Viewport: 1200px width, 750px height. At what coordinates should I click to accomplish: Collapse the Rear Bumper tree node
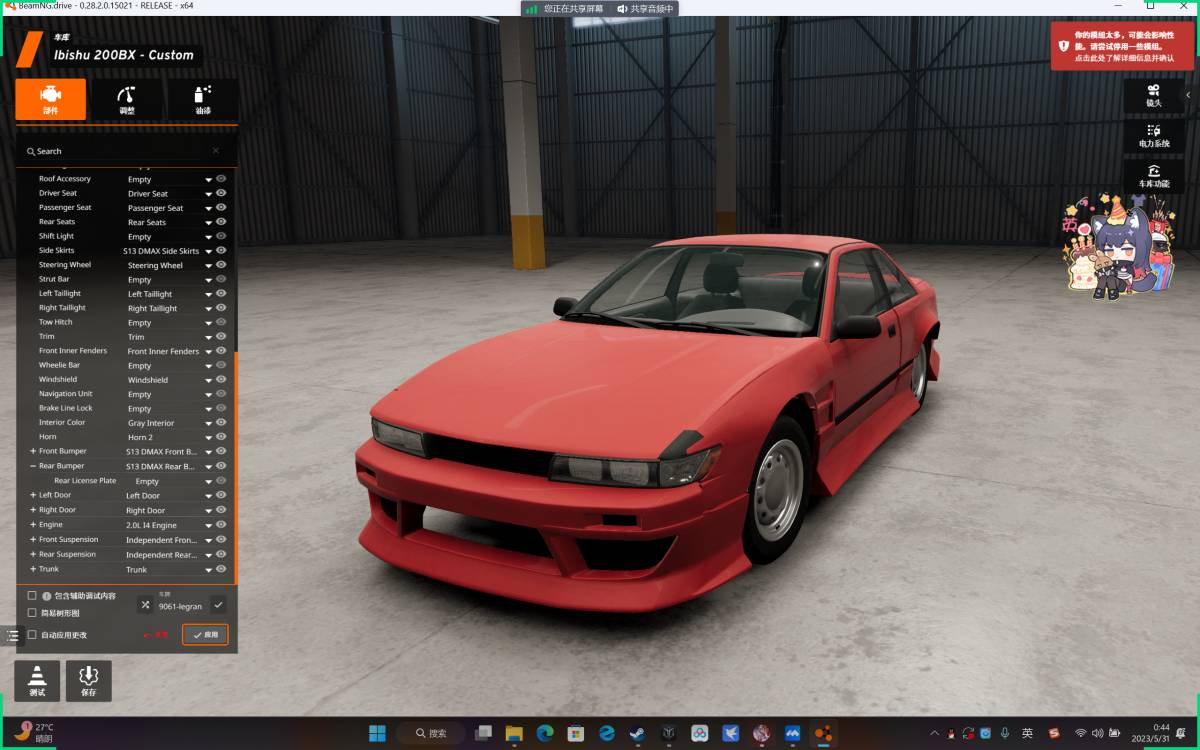coord(33,466)
